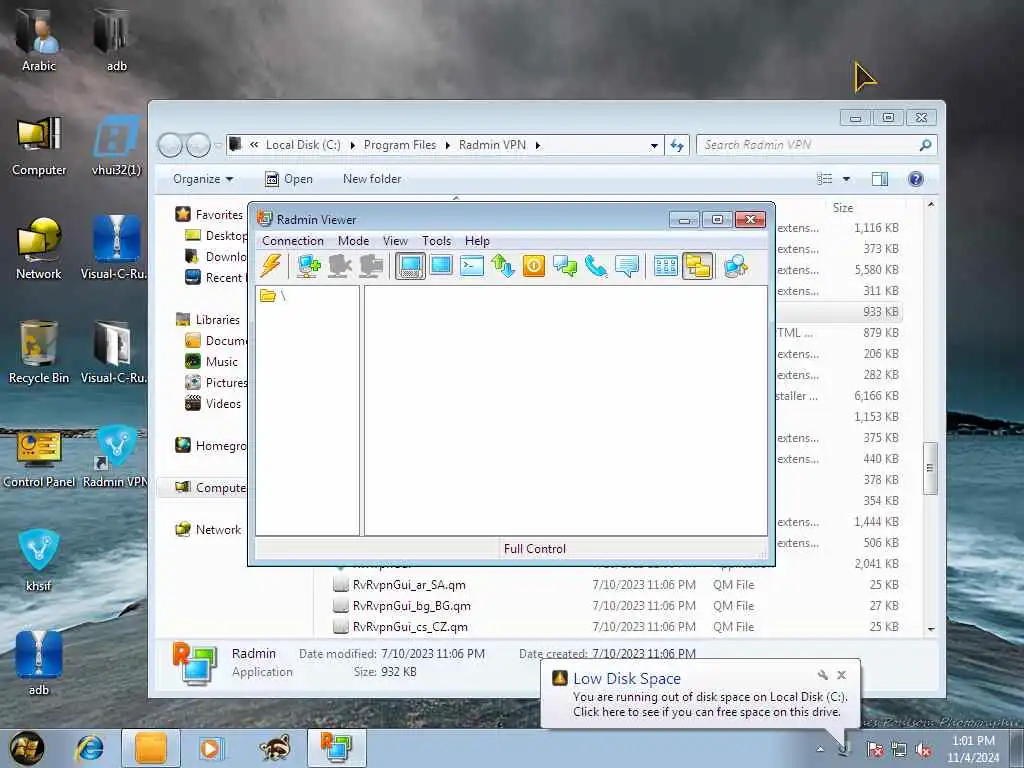Click Radmin Viewer taskbar button
The height and width of the screenshot is (768, 1024).
[x=336, y=747]
